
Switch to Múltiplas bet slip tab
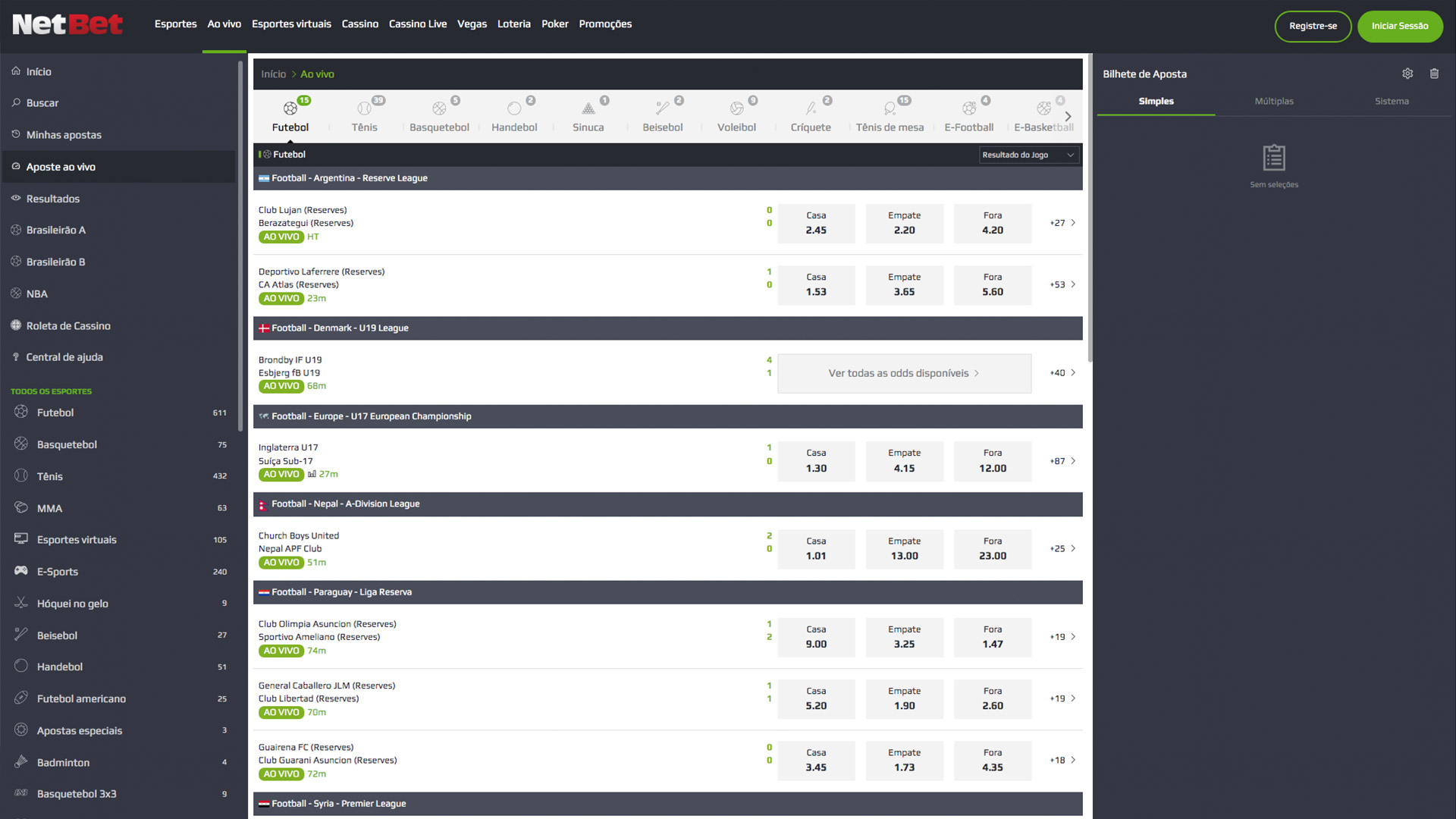(1274, 101)
